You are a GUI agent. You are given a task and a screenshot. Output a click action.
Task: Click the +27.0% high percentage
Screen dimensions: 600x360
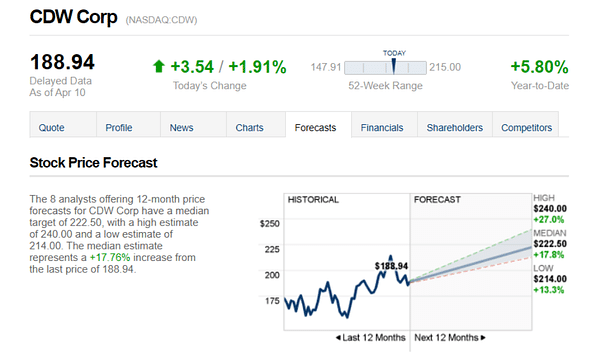pos(549,220)
